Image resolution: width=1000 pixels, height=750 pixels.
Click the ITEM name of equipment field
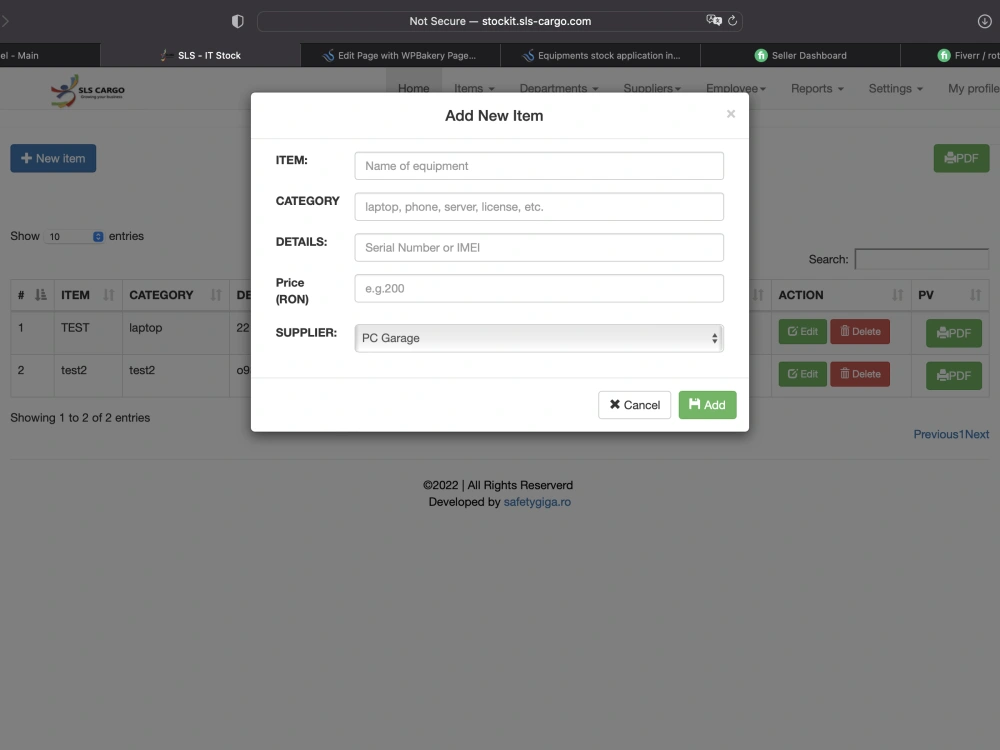(x=539, y=166)
